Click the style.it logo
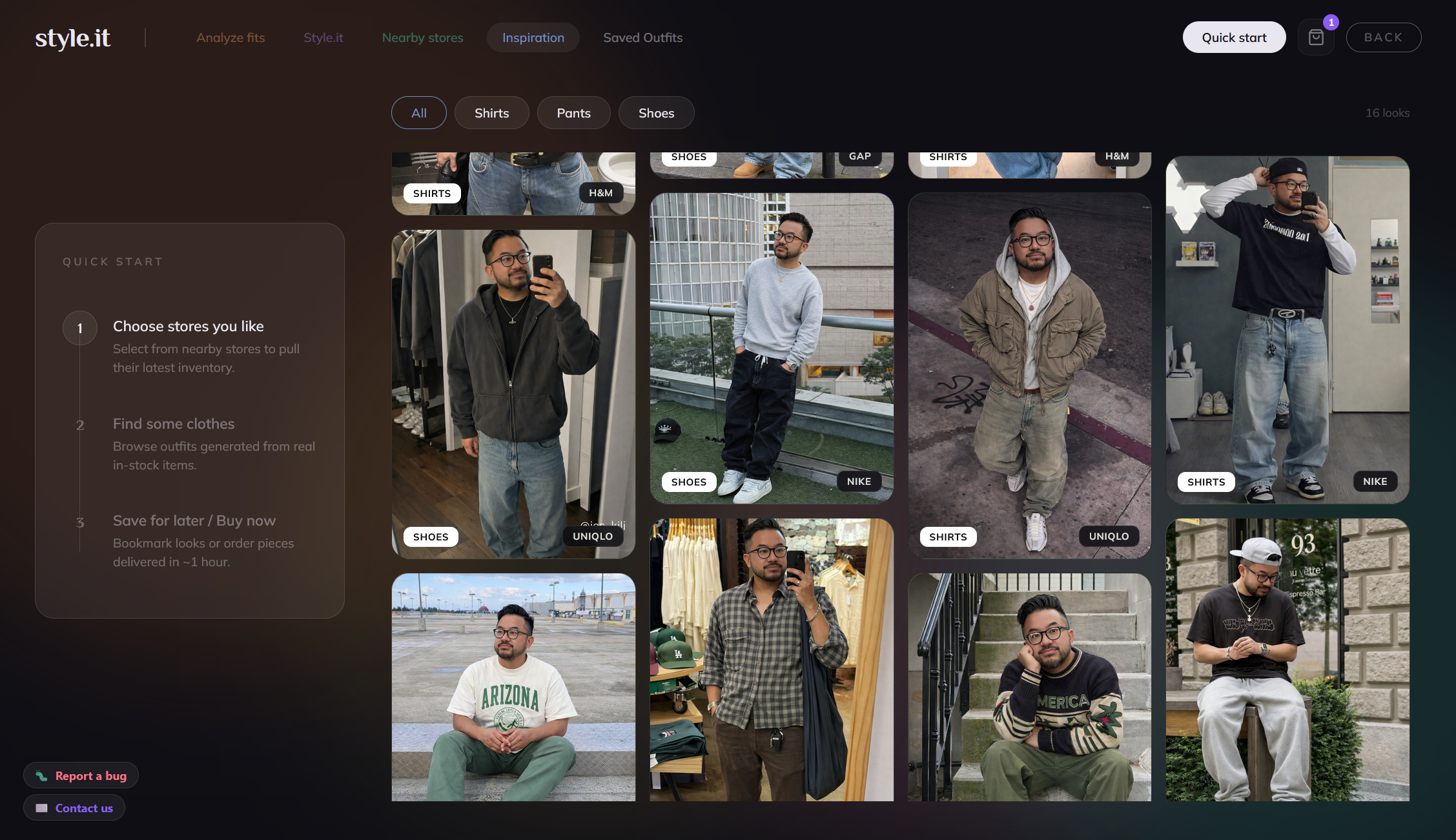 72,37
